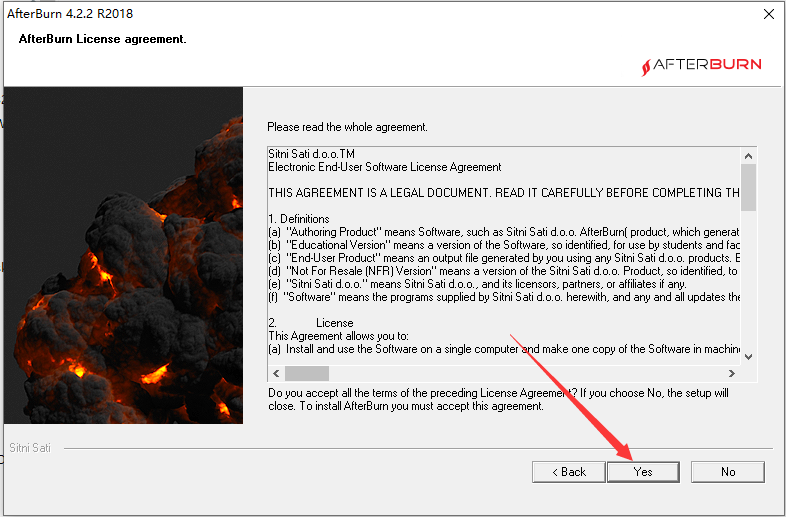This screenshot has width=786, height=517.
Task: Click the "(a) Install and use the Software" line
Action: [504, 349]
